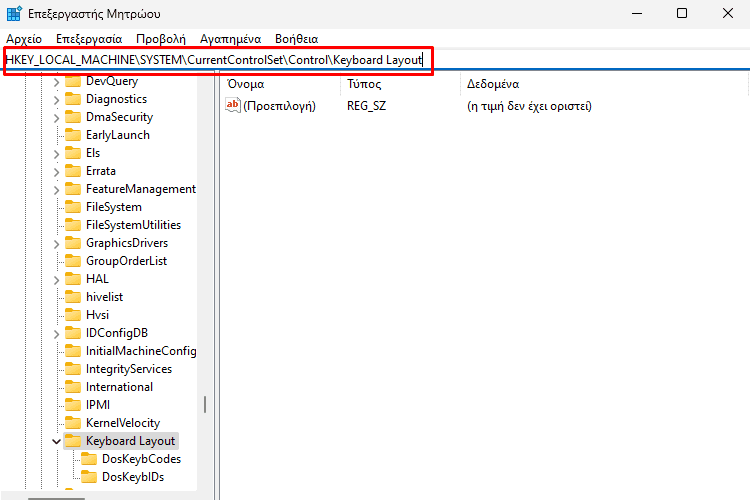The image size is (750, 500).
Task: Click the FileSystemUtilities folder icon
Action: click(73, 225)
